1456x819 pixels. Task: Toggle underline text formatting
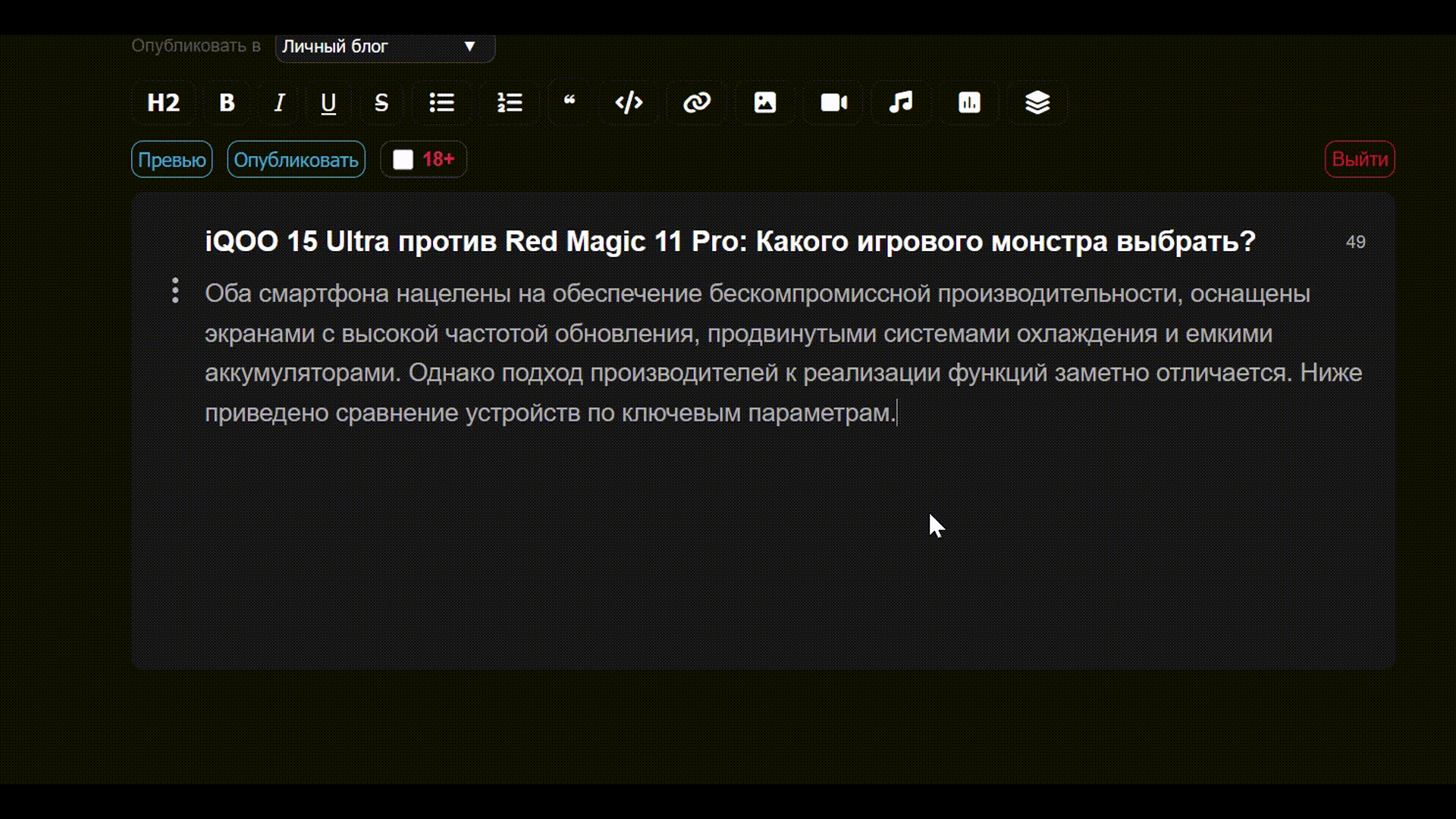(328, 102)
